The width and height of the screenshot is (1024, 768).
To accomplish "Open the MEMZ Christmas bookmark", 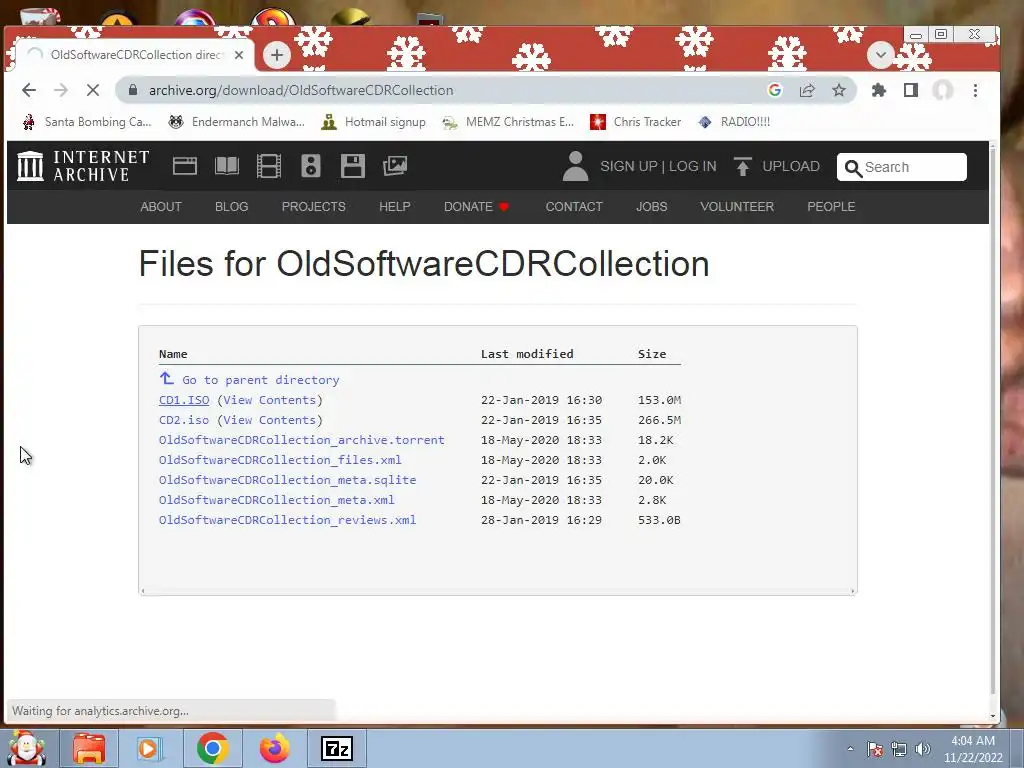I will (x=507, y=122).
